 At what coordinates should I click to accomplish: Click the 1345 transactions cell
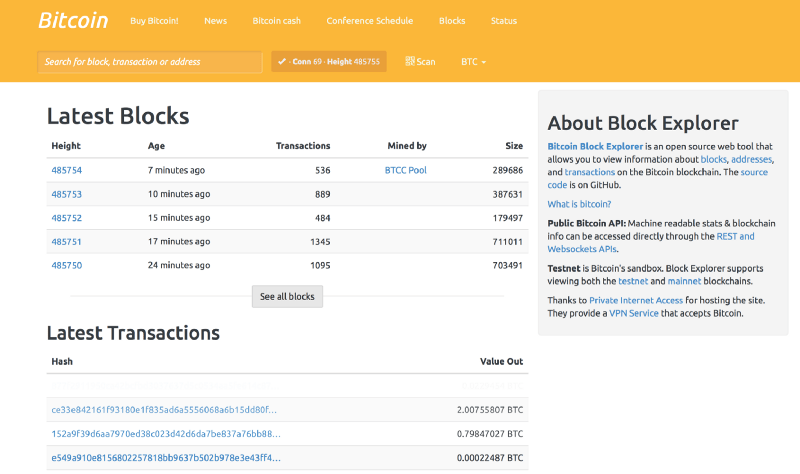pyautogui.click(x=320, y=242)
